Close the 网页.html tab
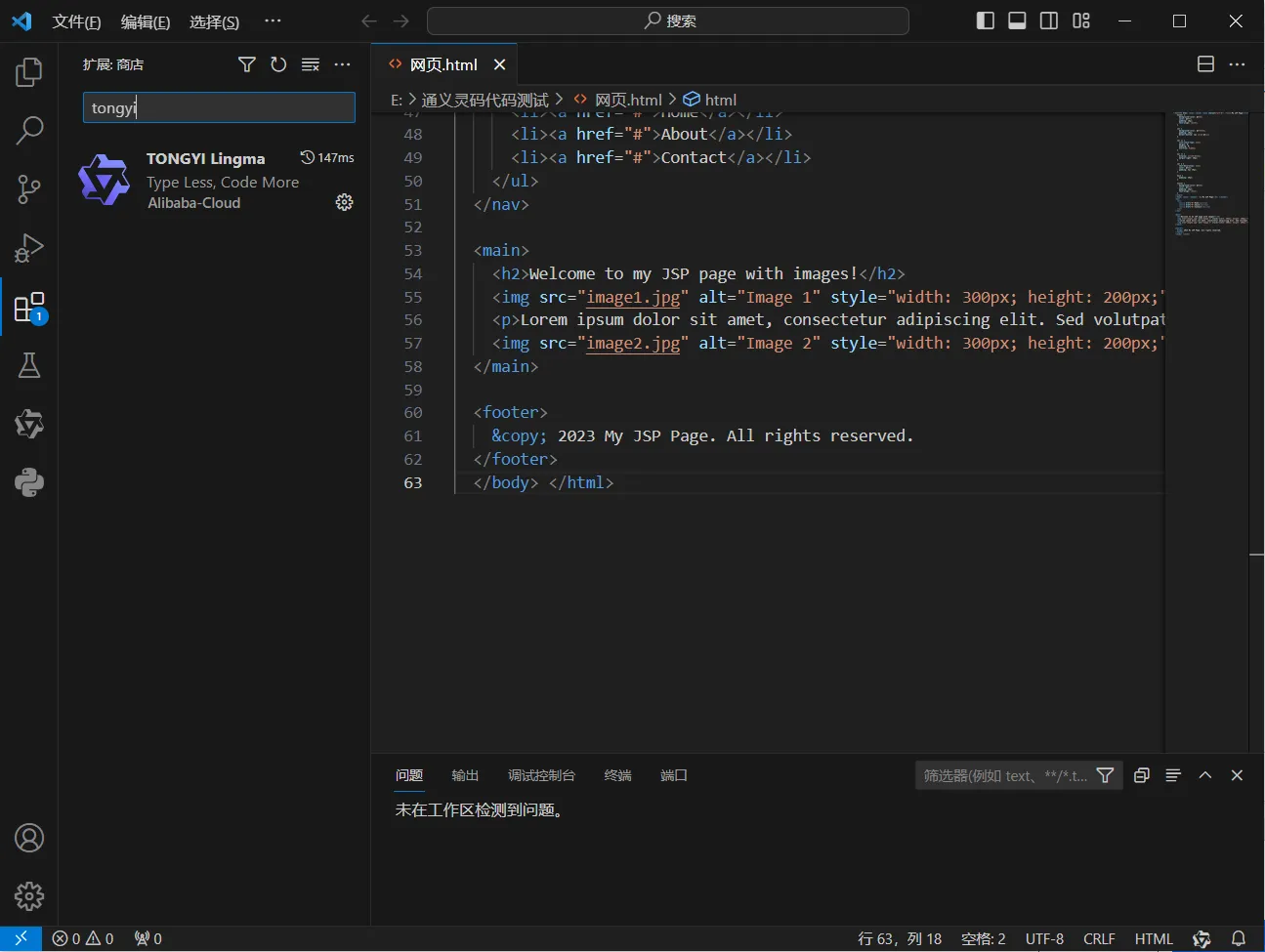Image resolution: width=1265 pixels, height=952 pixels. tap(499, 64)
